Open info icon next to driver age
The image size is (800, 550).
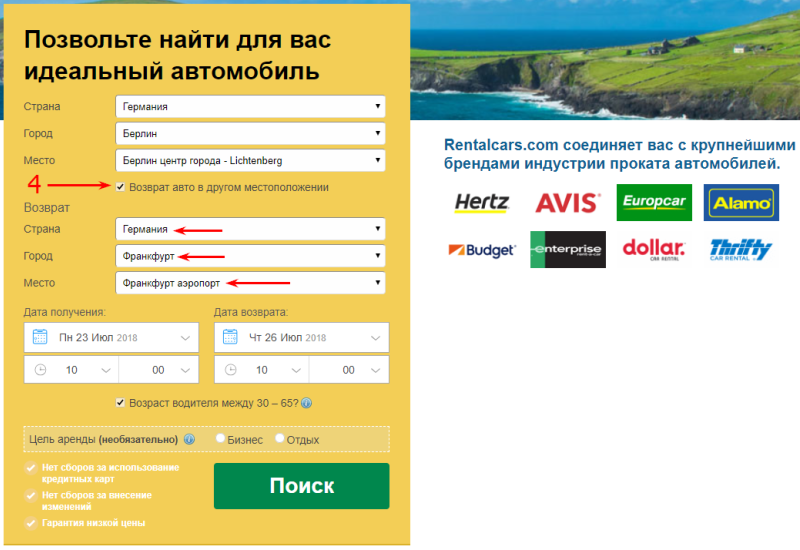pyautogui.click(x=306, y=403)
